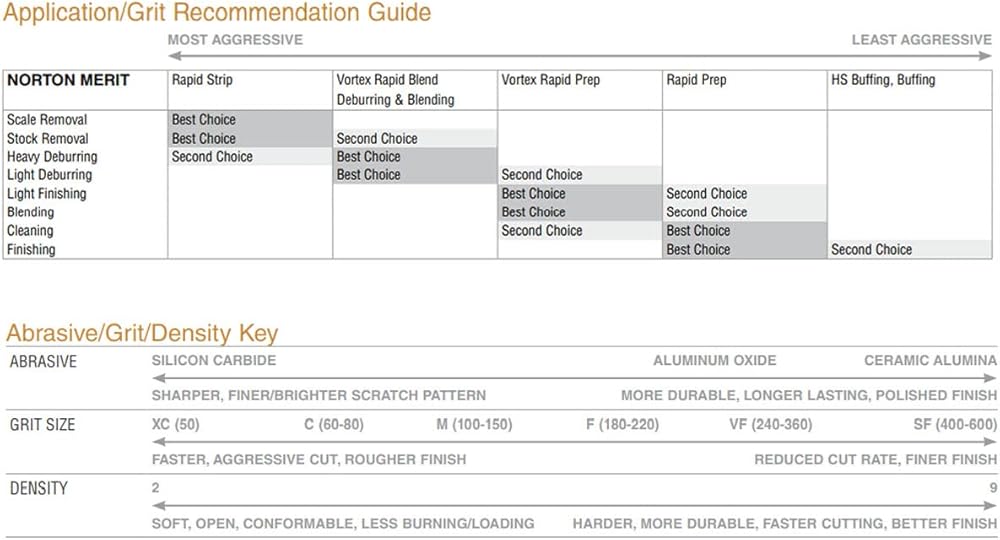The height and width of the screenshot is (540, 1000).
Task: Click density value 9 on the scale
Action: (x=993, y=489)
